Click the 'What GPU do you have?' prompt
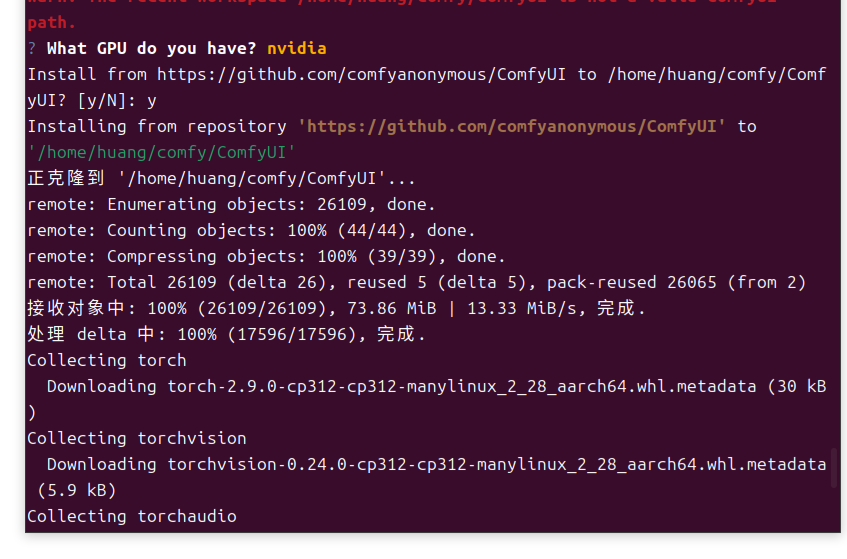This screenshot has height=559, width=847. pyautogui.click(x=151, y=49)
